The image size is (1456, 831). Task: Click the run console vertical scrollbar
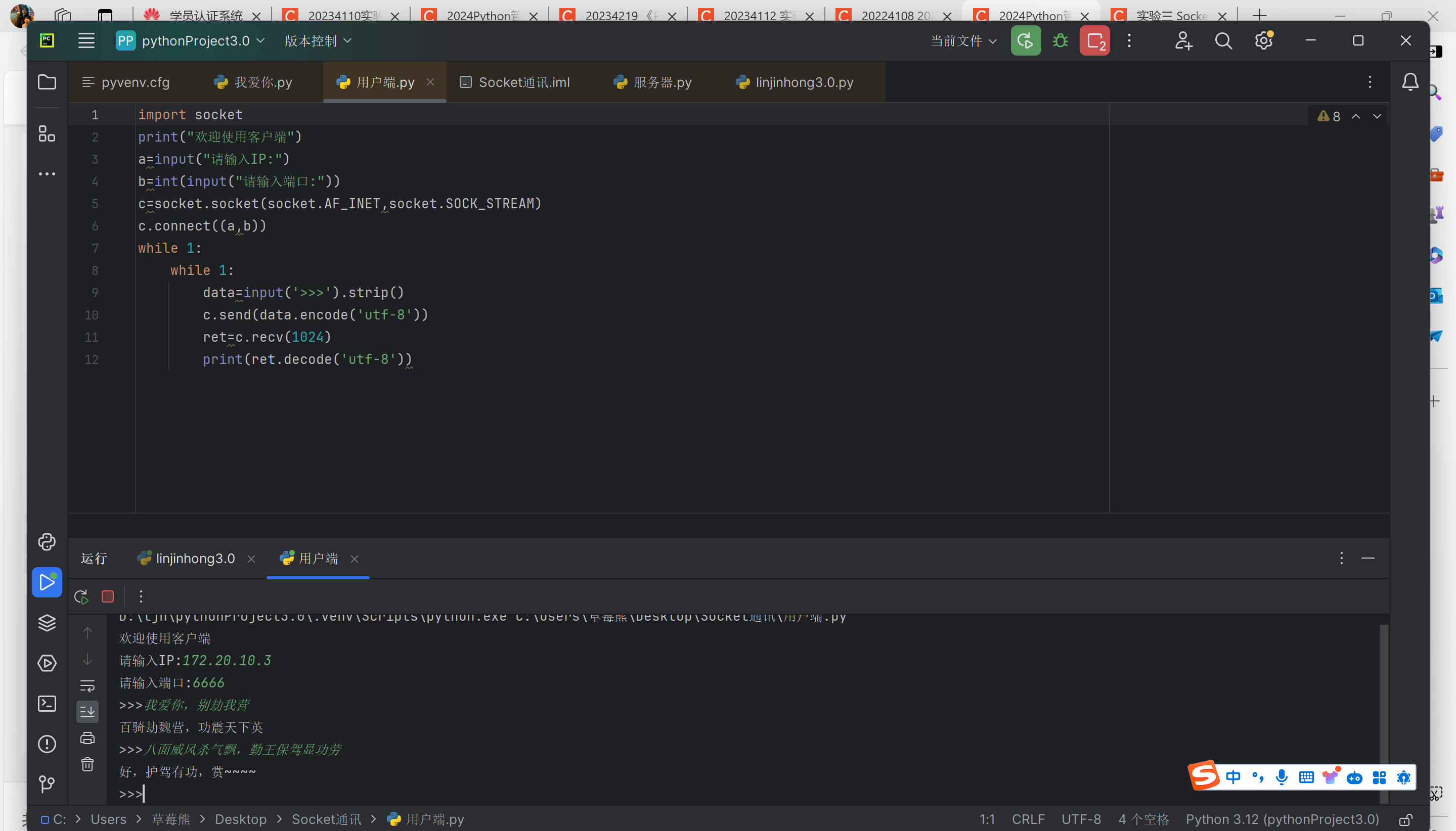coord(1384,697)
